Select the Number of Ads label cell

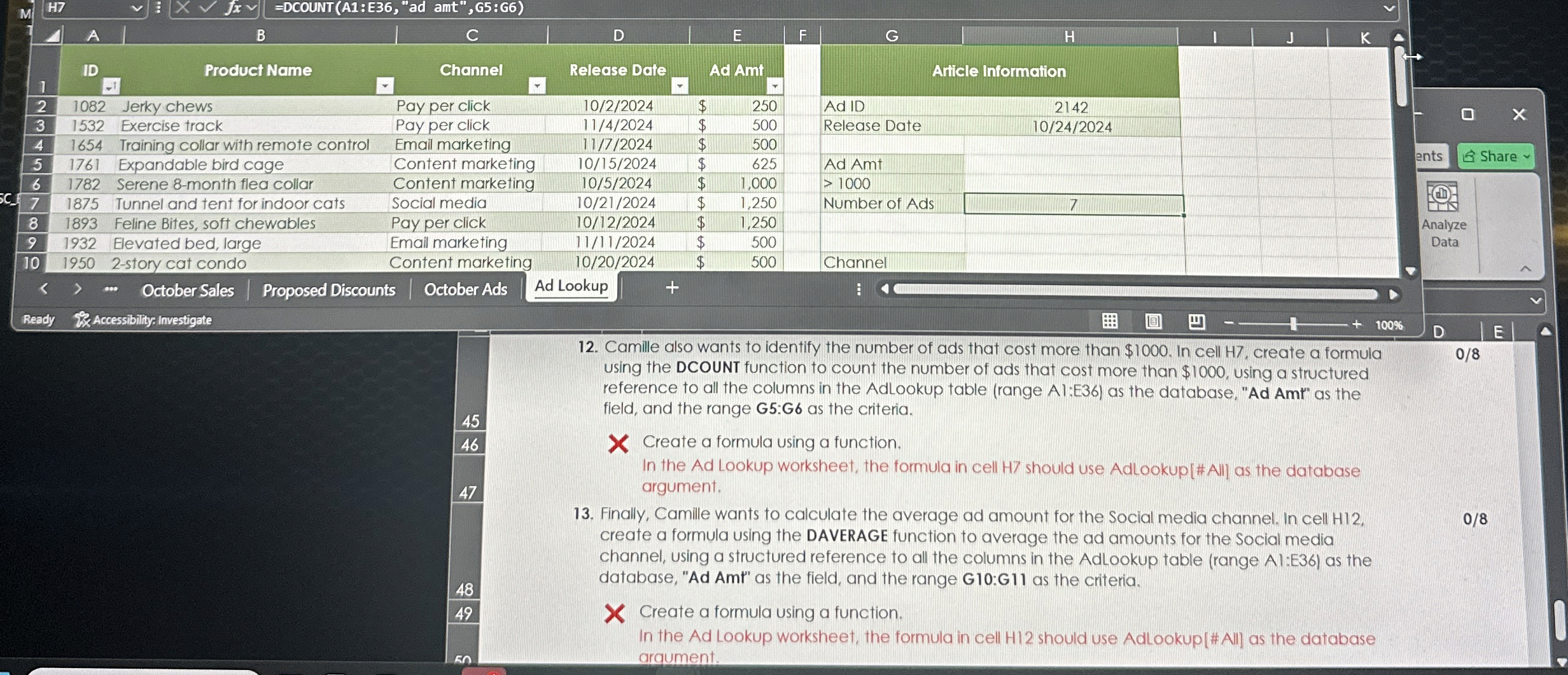point(892,204)
